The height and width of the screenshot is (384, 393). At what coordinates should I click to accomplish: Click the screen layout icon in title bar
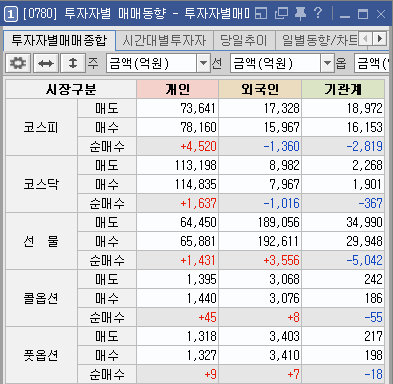click(x=261, y=14)
